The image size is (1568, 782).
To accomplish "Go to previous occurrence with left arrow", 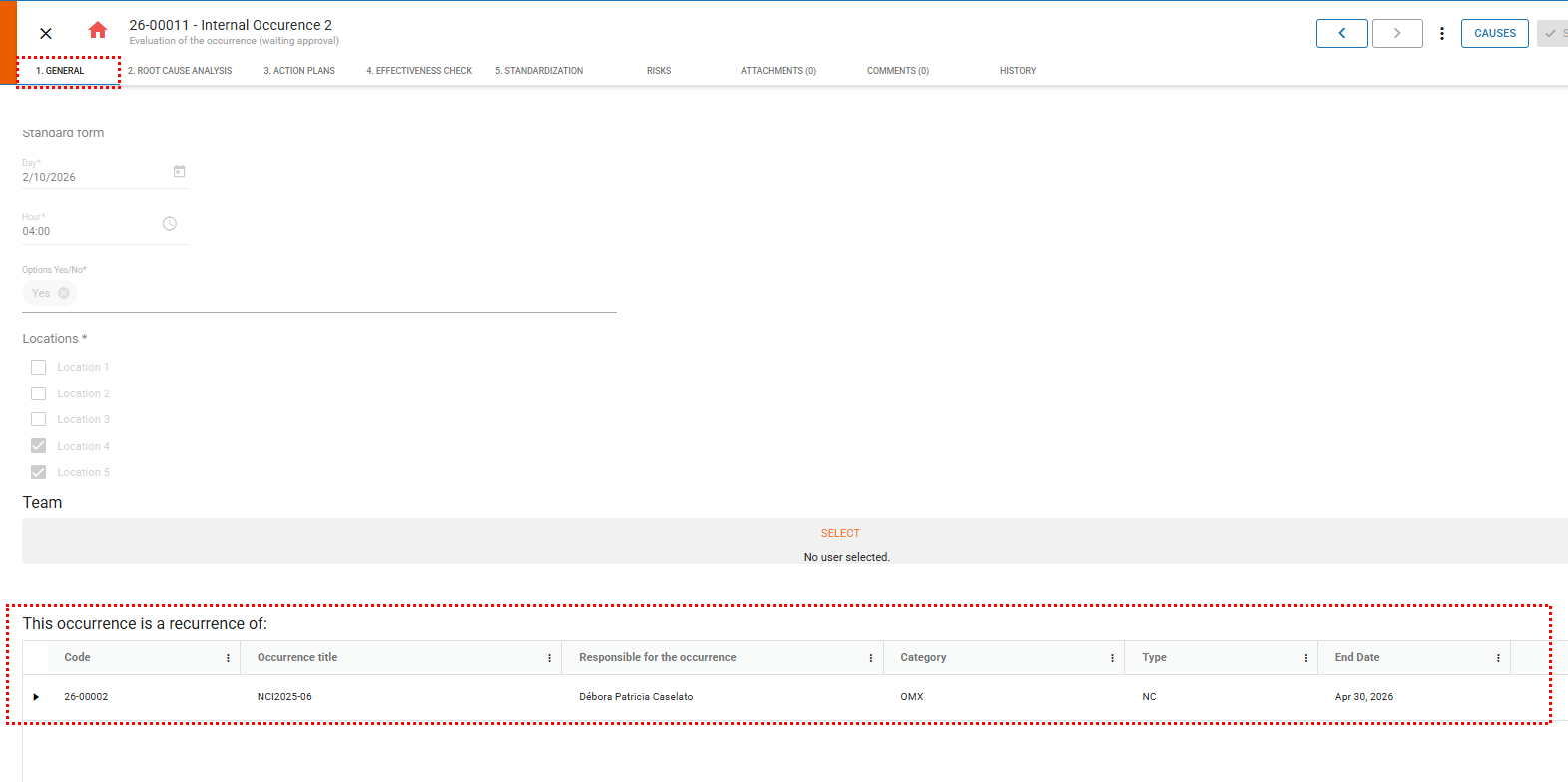I will 1341,33.
